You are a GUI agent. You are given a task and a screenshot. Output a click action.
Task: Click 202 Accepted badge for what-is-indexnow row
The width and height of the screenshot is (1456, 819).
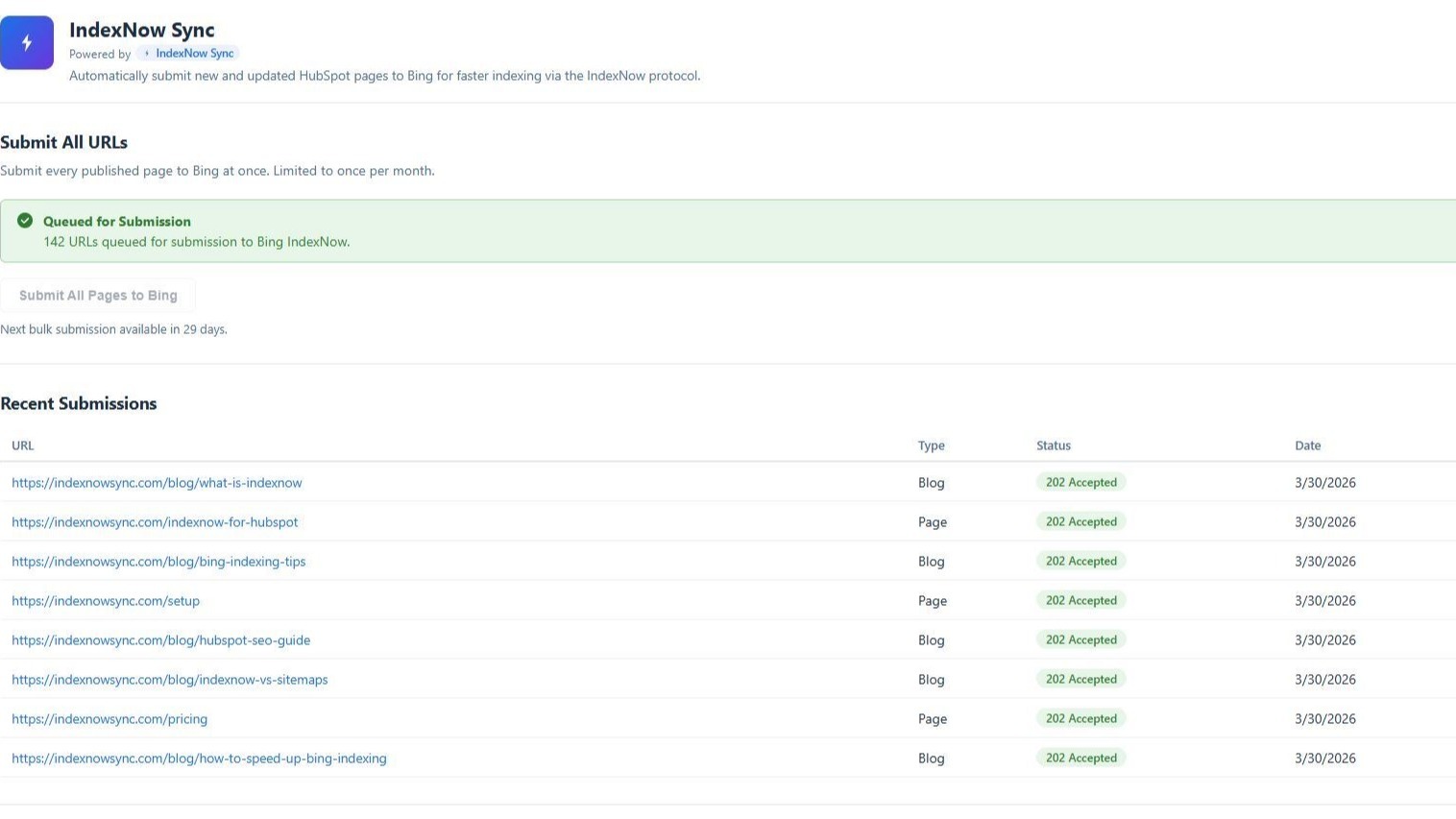pos(1080,483)
